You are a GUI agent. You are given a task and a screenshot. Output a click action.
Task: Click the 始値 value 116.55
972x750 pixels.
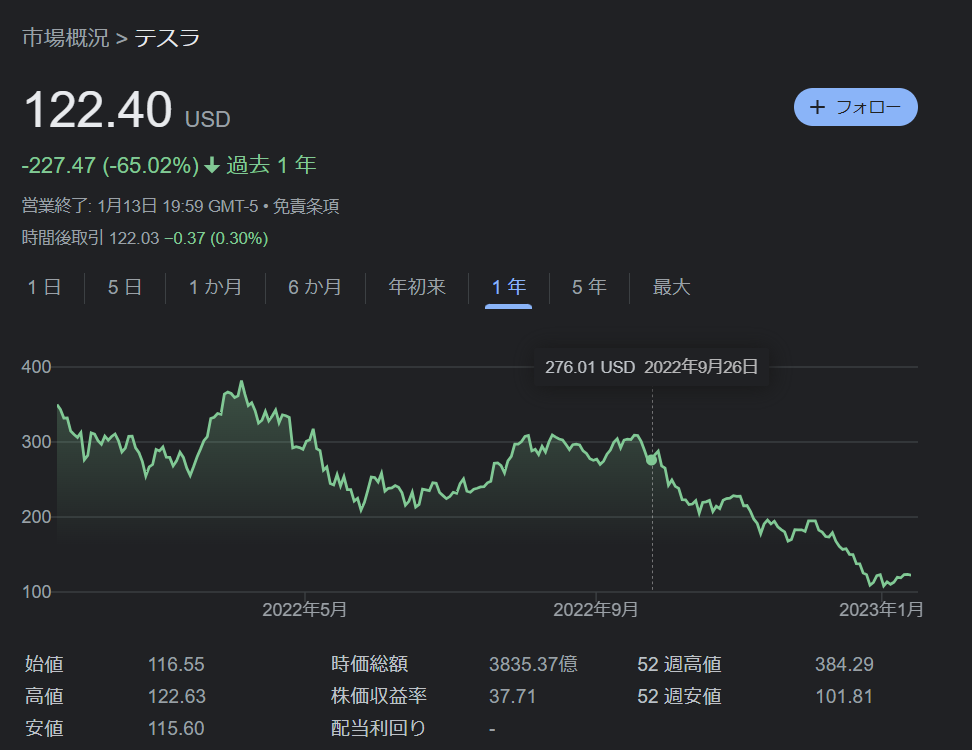point(176,664)
